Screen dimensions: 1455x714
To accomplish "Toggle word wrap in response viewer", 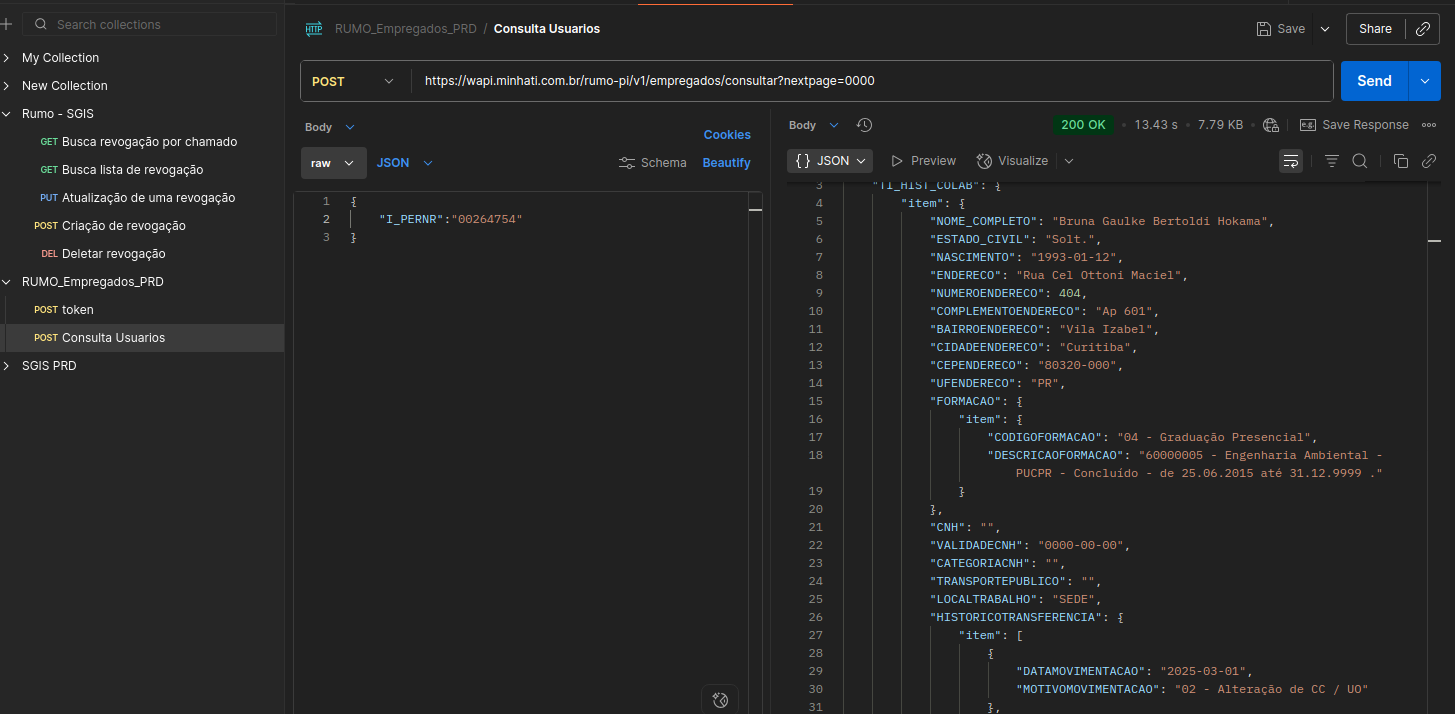I will point(1291,161).
